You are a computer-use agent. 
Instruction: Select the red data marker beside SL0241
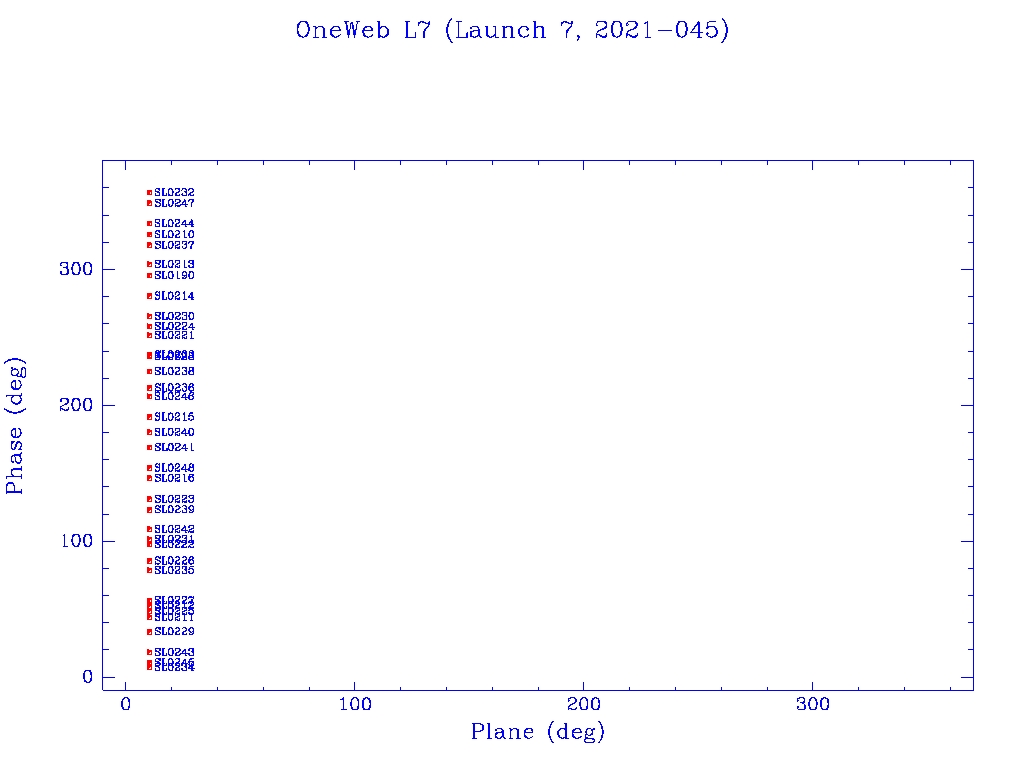click(150, 447)
